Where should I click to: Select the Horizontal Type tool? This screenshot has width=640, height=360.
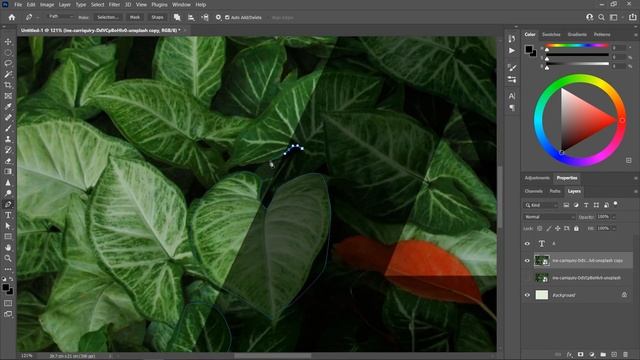(8, 215)
